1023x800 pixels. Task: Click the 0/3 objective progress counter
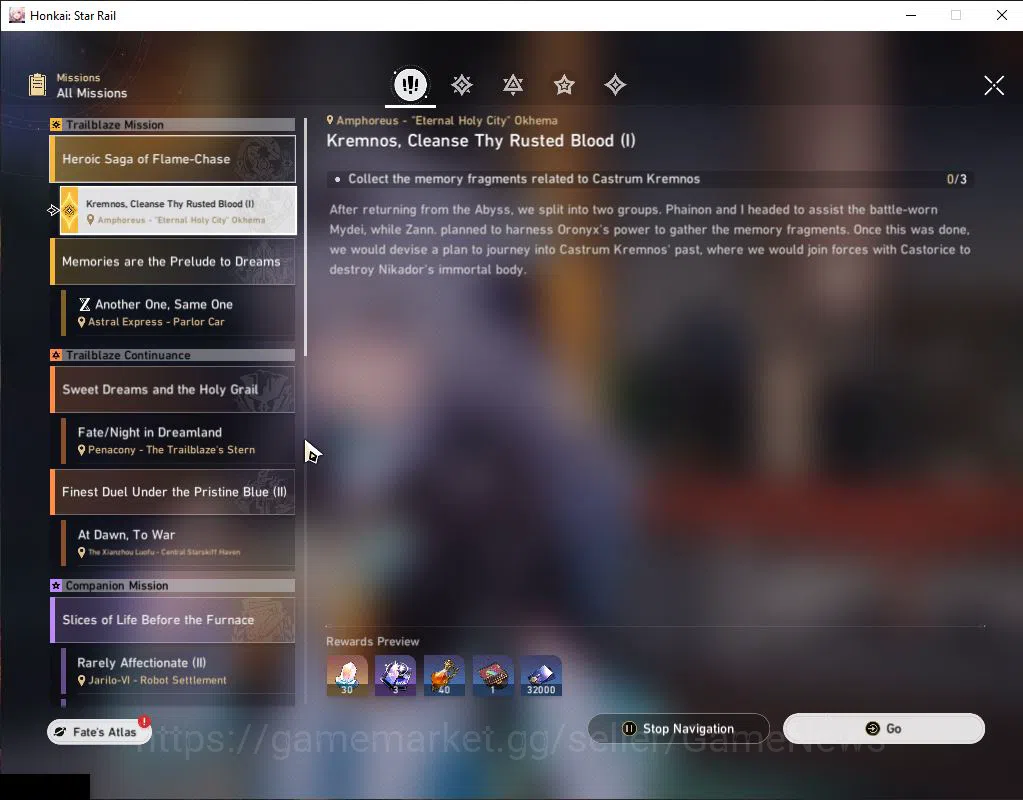click(x=956, y=179)
